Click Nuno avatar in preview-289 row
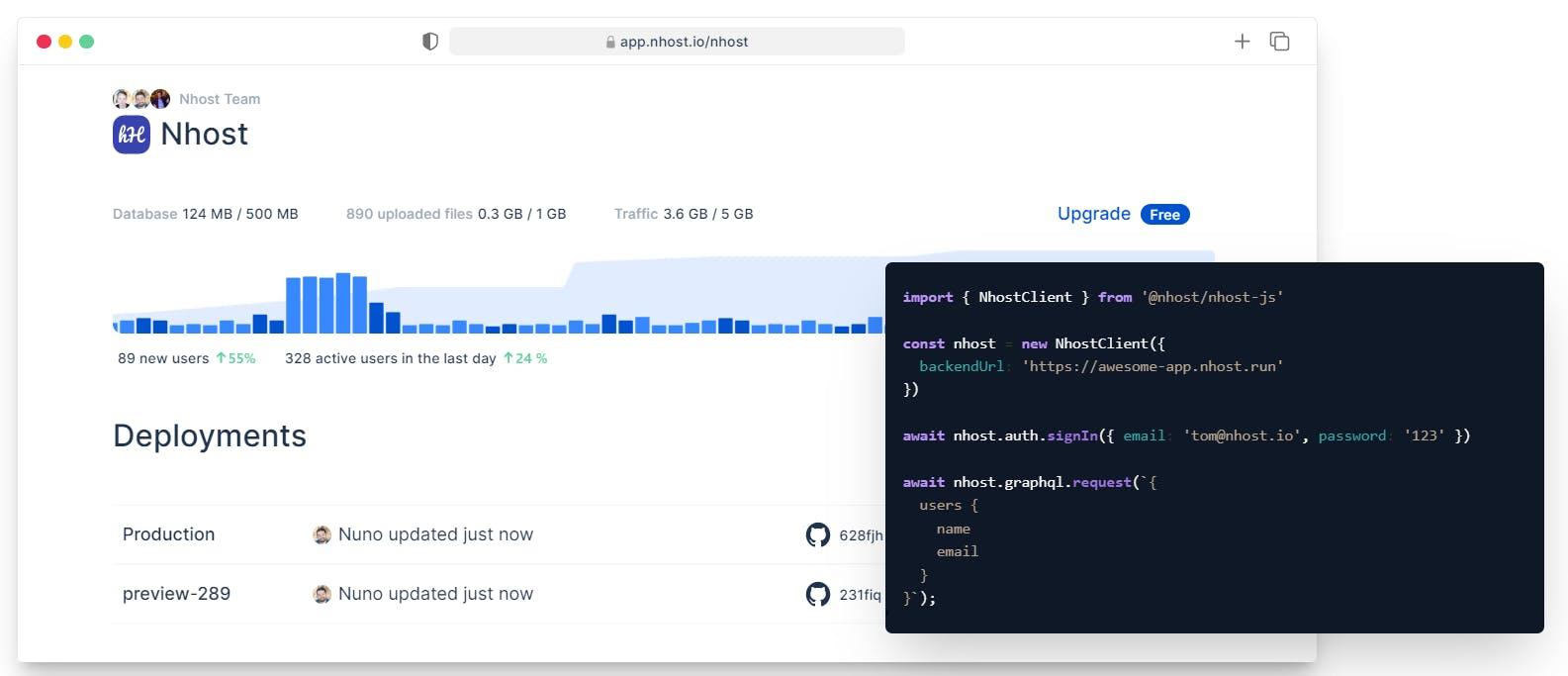The image size is (1568, 676). point(322,594)
